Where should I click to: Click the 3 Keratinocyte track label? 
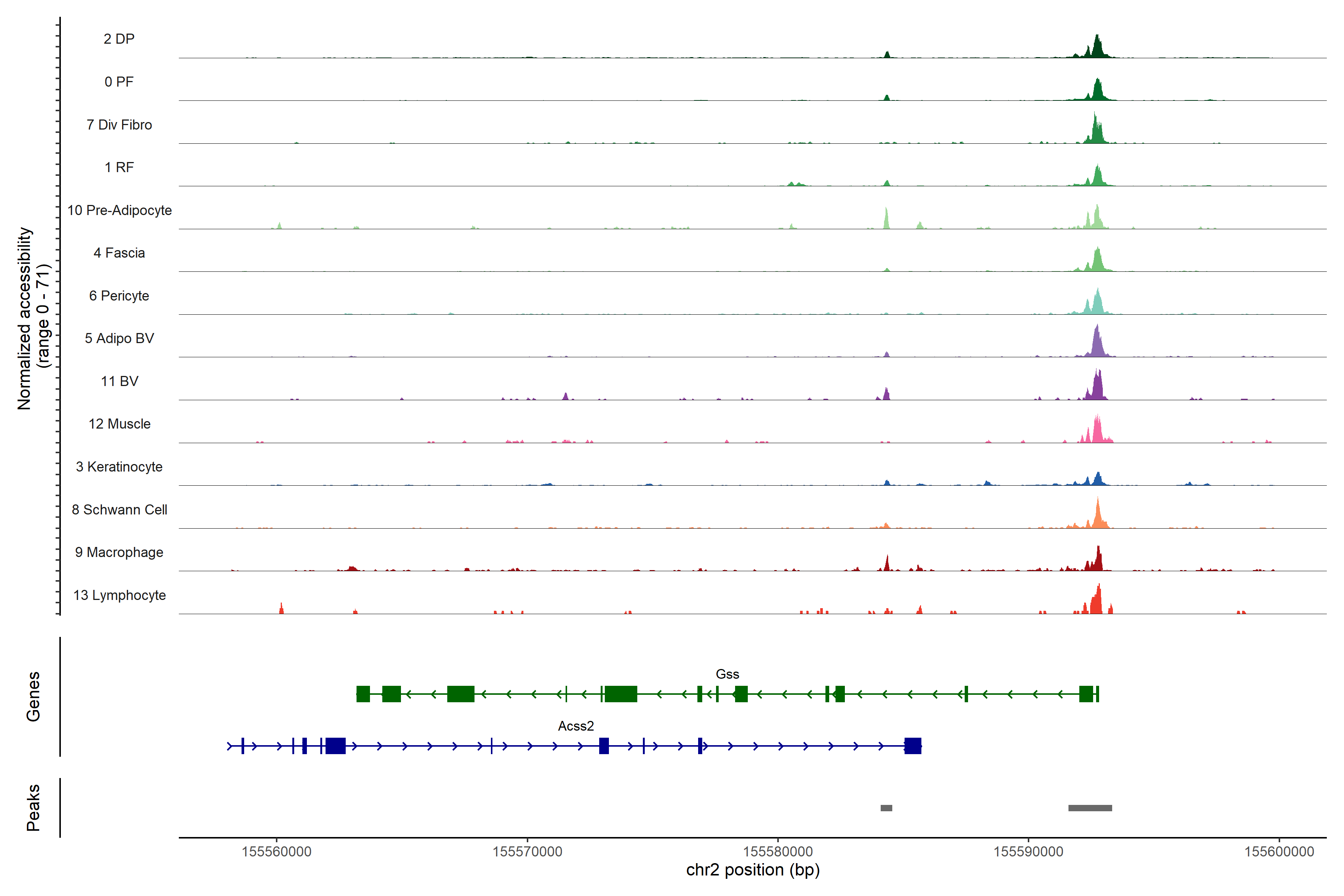coord(119,467)
